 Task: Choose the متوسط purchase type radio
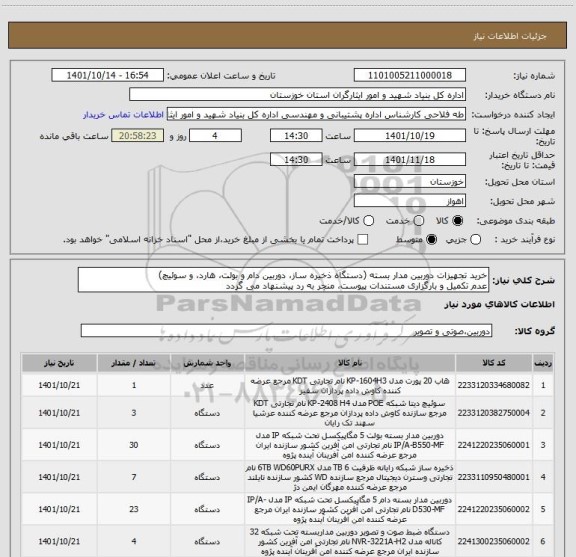tap(431, 240)
